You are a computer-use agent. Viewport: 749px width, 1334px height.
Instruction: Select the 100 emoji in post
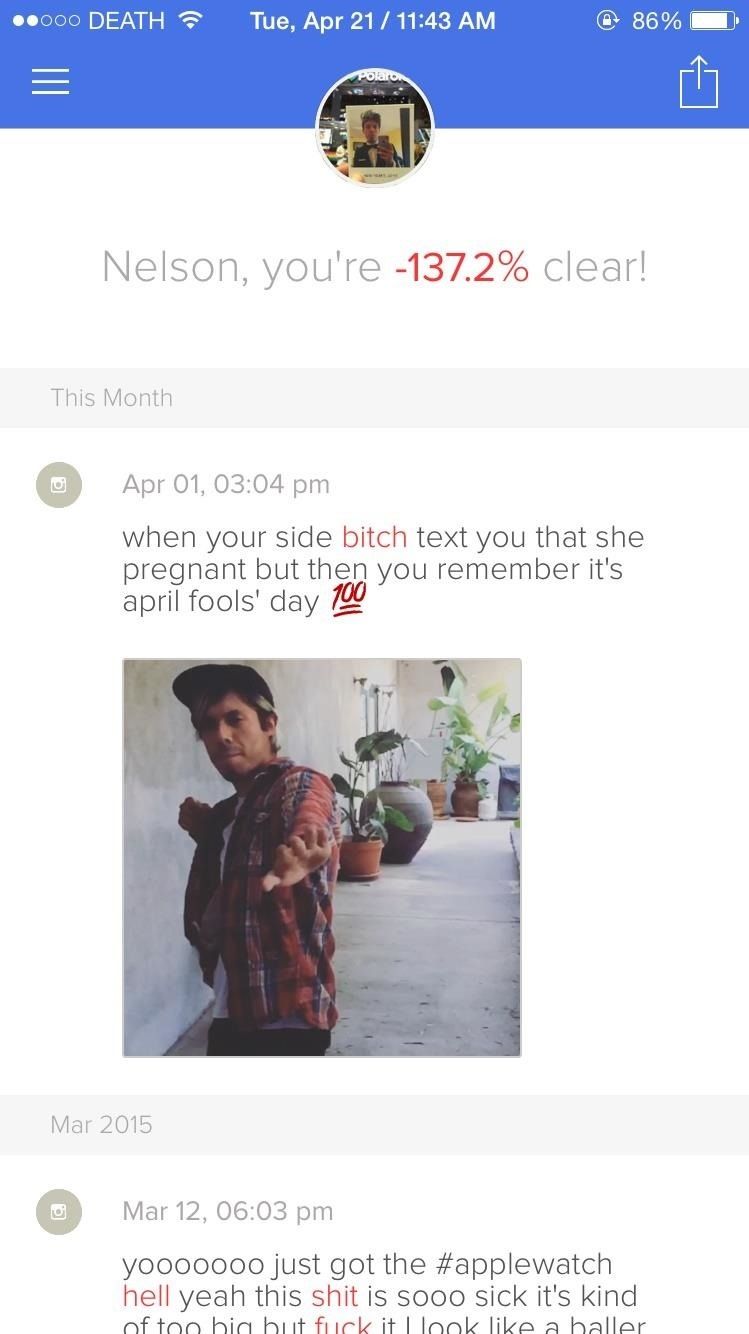348,600
